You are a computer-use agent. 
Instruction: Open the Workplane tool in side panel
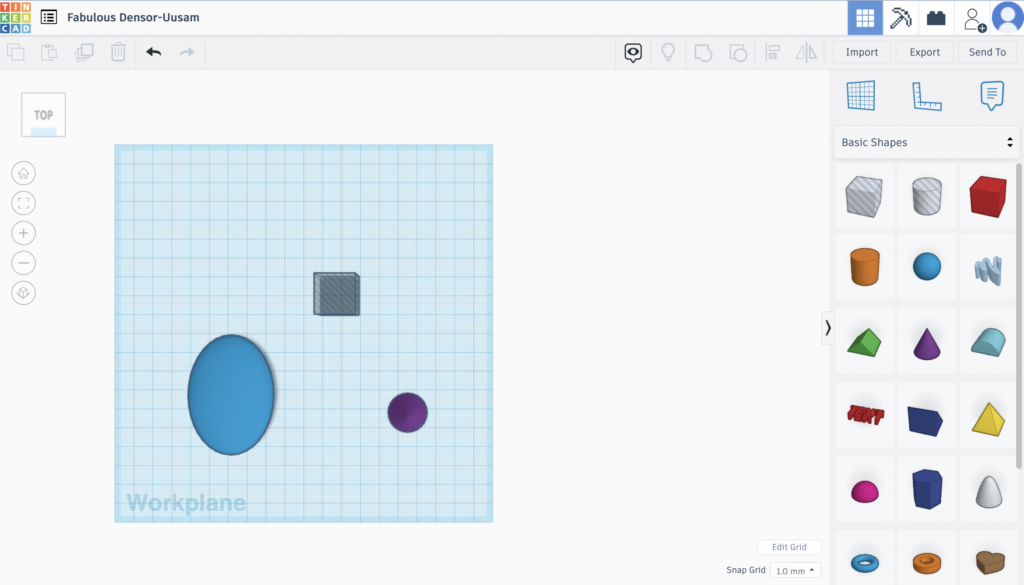pyautogui.click(x=861, y=96)
